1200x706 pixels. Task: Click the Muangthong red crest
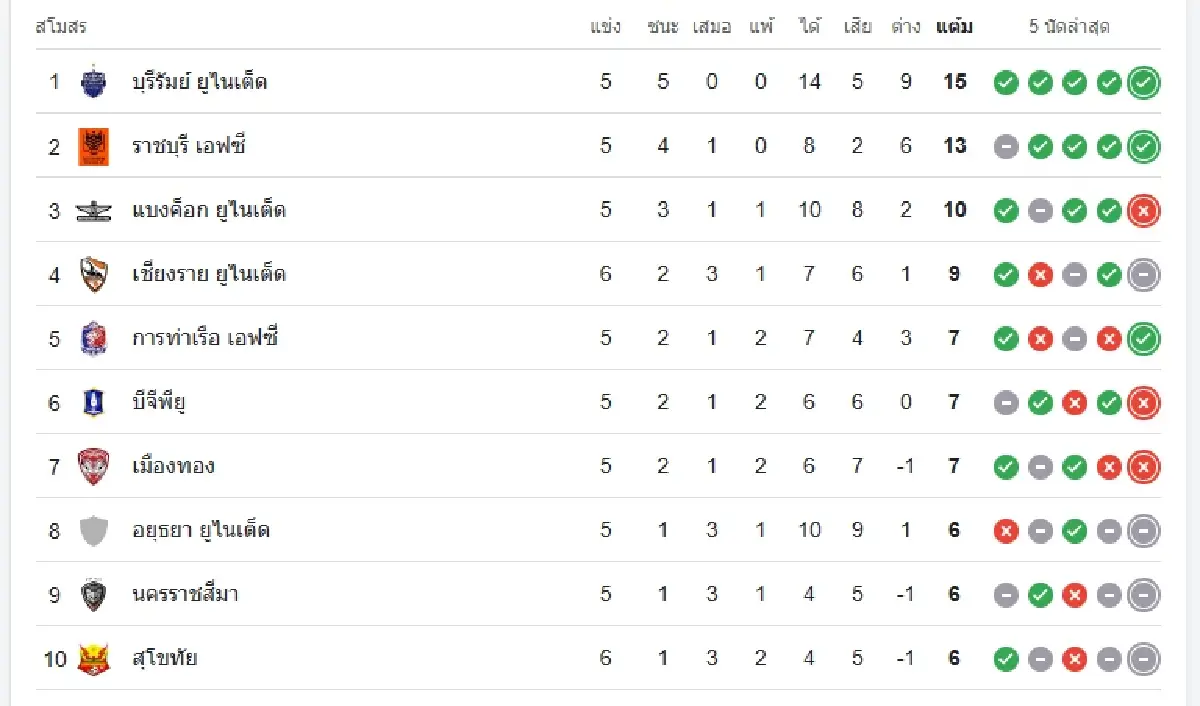pos(93,466)
